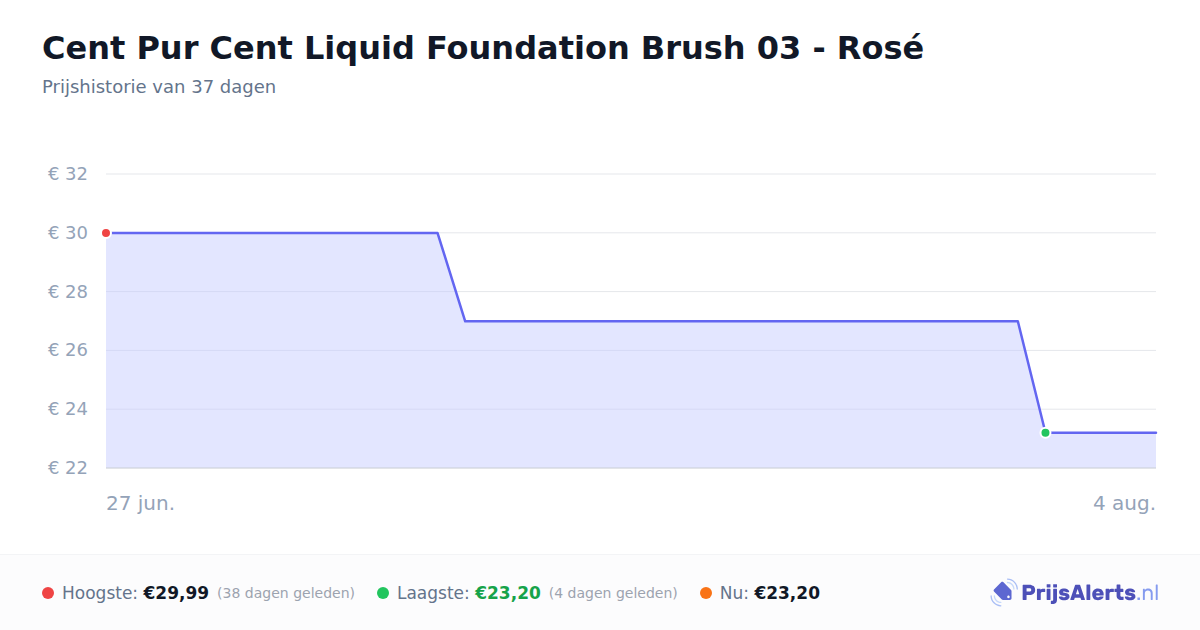Click the red highest price dot on chart
1200x630 pixels.
(106, 233)
